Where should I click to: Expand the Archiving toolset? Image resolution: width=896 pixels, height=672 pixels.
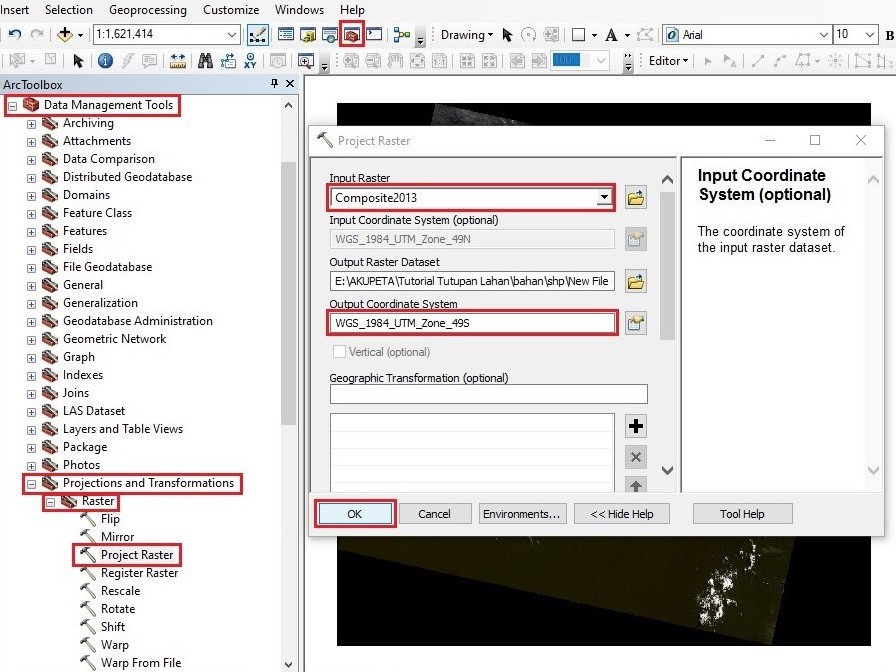31,124
